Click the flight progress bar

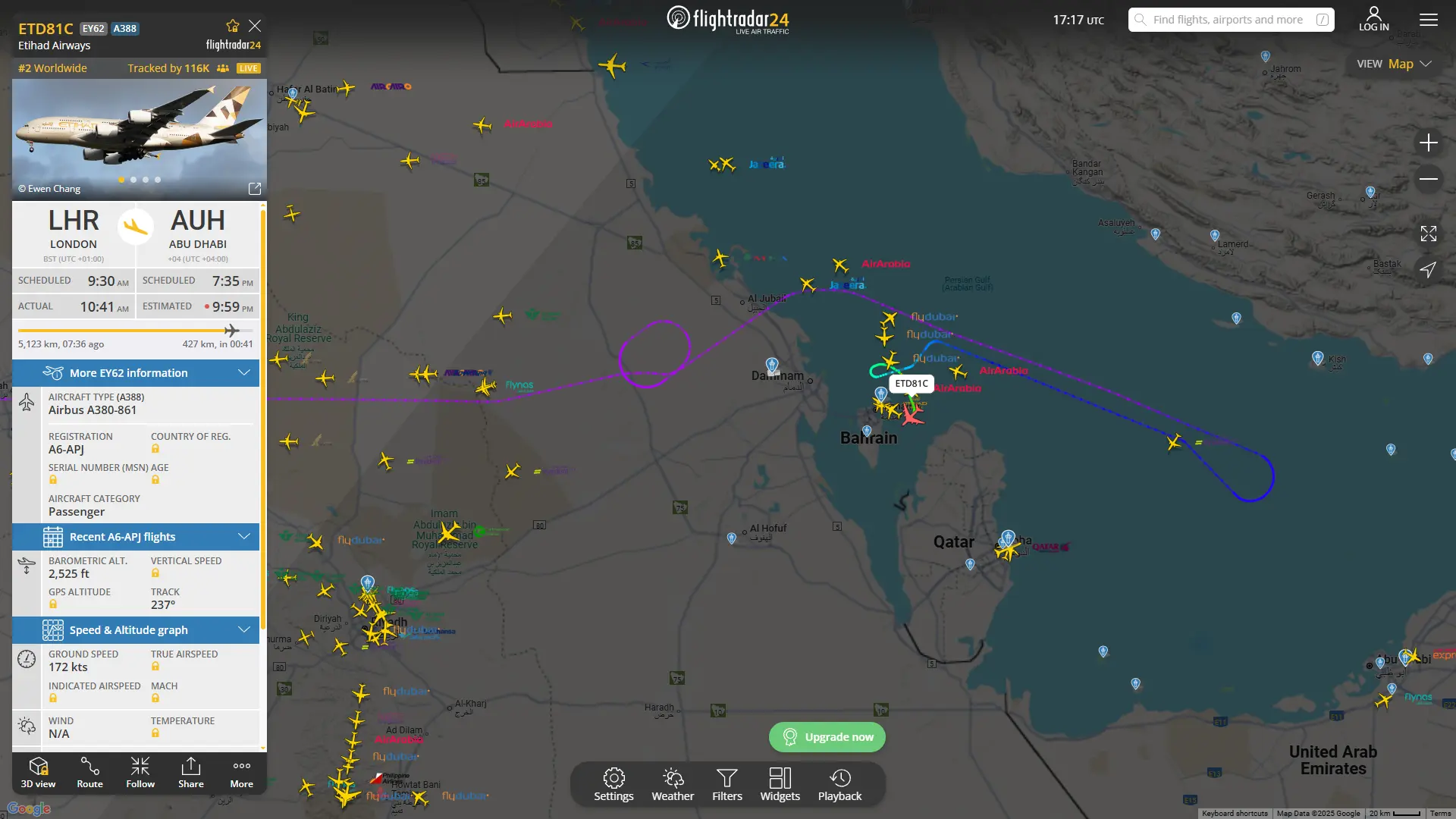[136, 331]
